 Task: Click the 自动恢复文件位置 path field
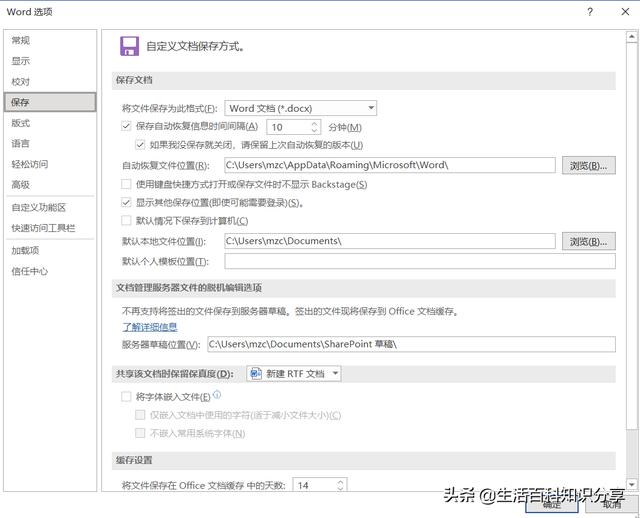coord(390,165)
